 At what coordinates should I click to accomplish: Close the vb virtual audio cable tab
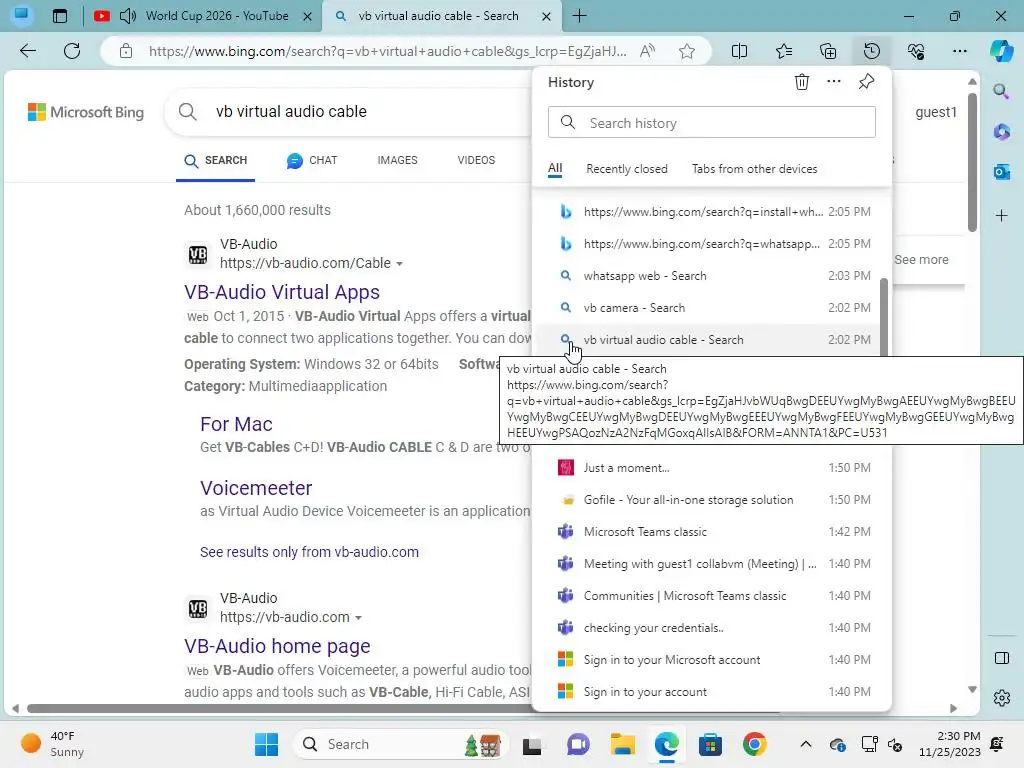[x=547, y=16]
